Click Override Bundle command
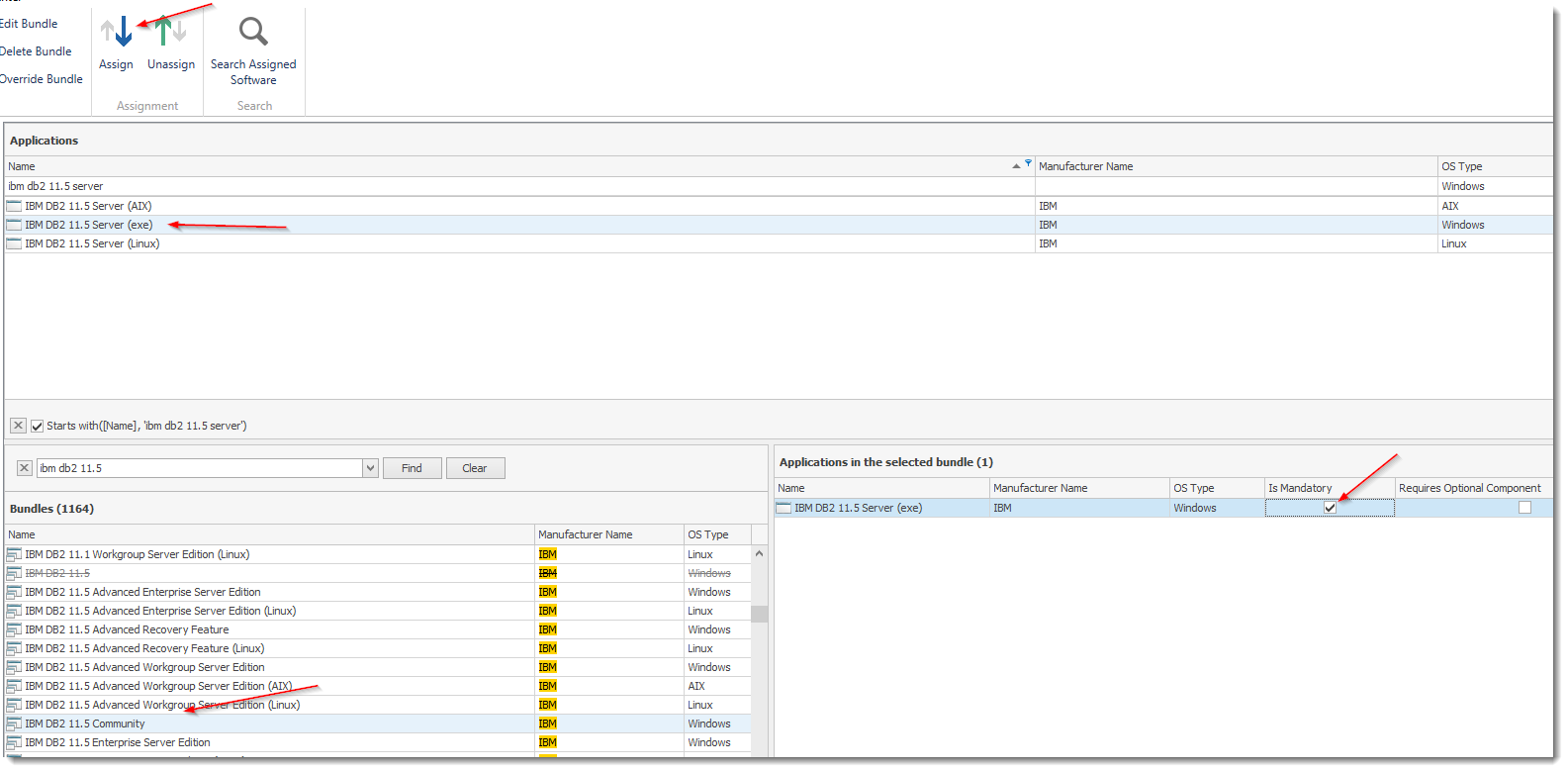The image size is (1568, 772). click(42, 79)
